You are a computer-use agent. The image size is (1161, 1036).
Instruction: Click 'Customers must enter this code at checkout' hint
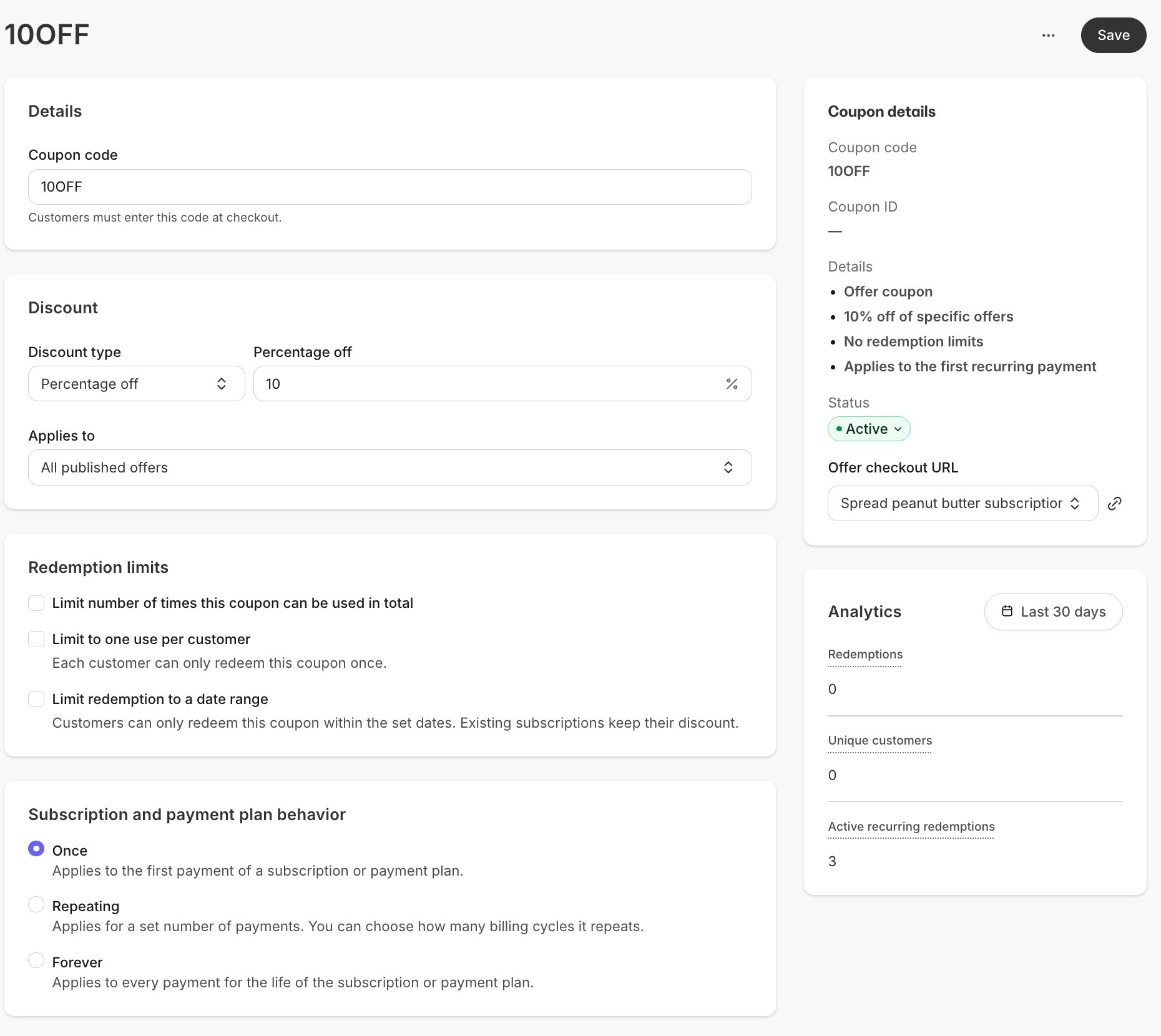coord(155,218)
